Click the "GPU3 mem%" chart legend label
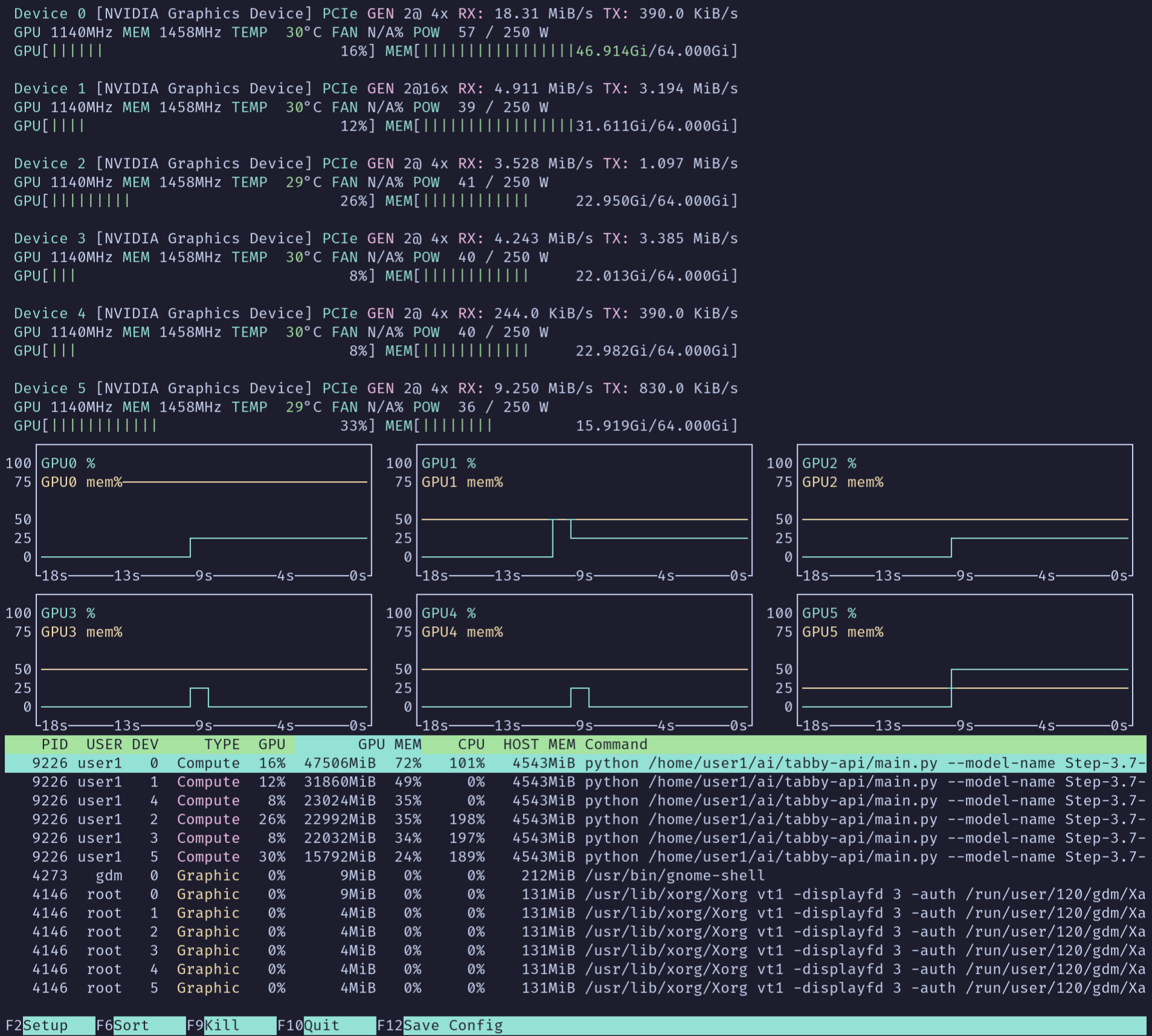Image resolution: width=1152 pixels, height=1036 pixels. click(82, 632)
